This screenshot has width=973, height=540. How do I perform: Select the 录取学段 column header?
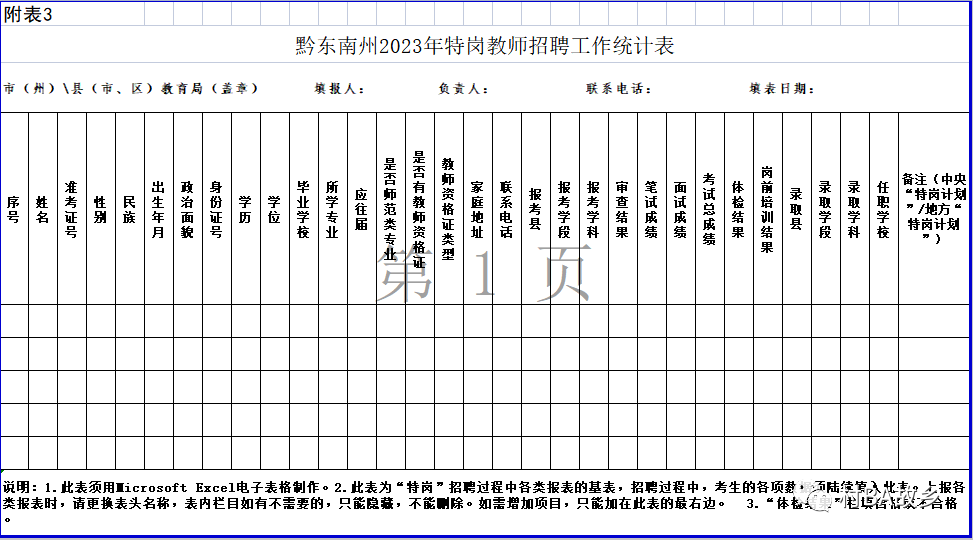click(826, 209)
